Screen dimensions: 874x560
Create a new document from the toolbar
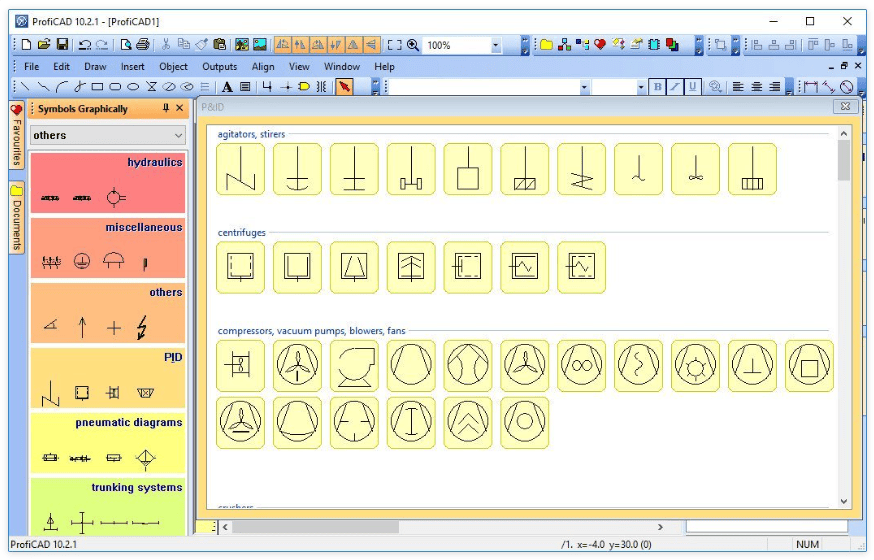(26, 45)
